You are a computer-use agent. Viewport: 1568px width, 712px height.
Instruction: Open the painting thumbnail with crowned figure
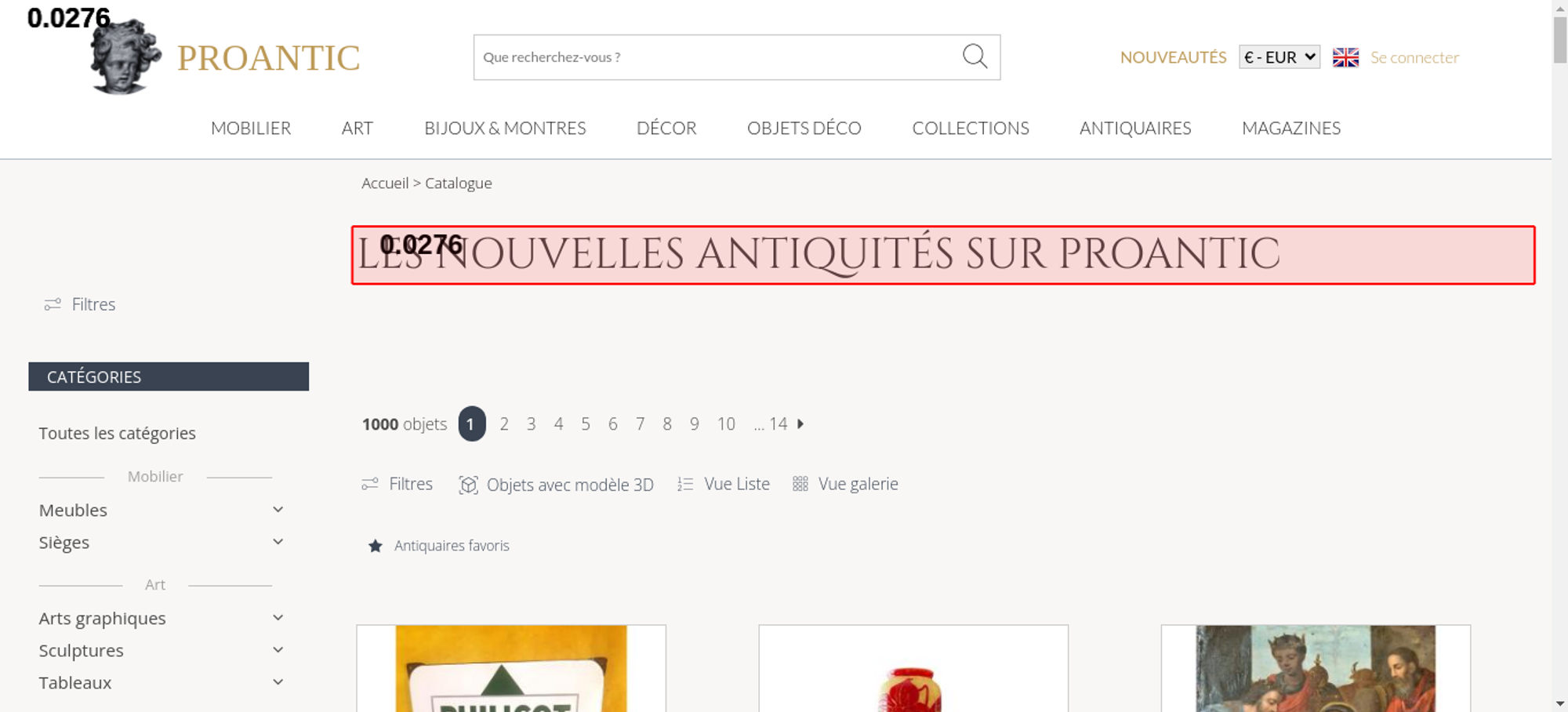tap(1316, 668)
